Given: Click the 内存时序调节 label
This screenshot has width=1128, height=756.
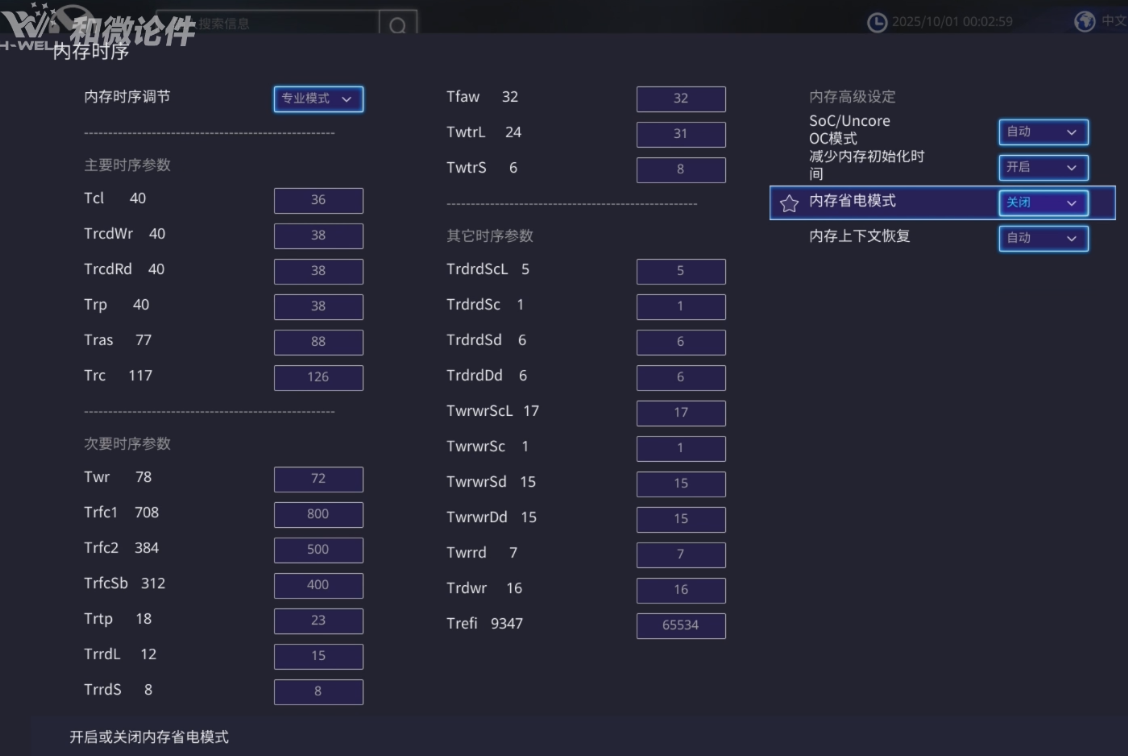Looking at the screenshot, I should pyautogui.click(x=127, y=97).
